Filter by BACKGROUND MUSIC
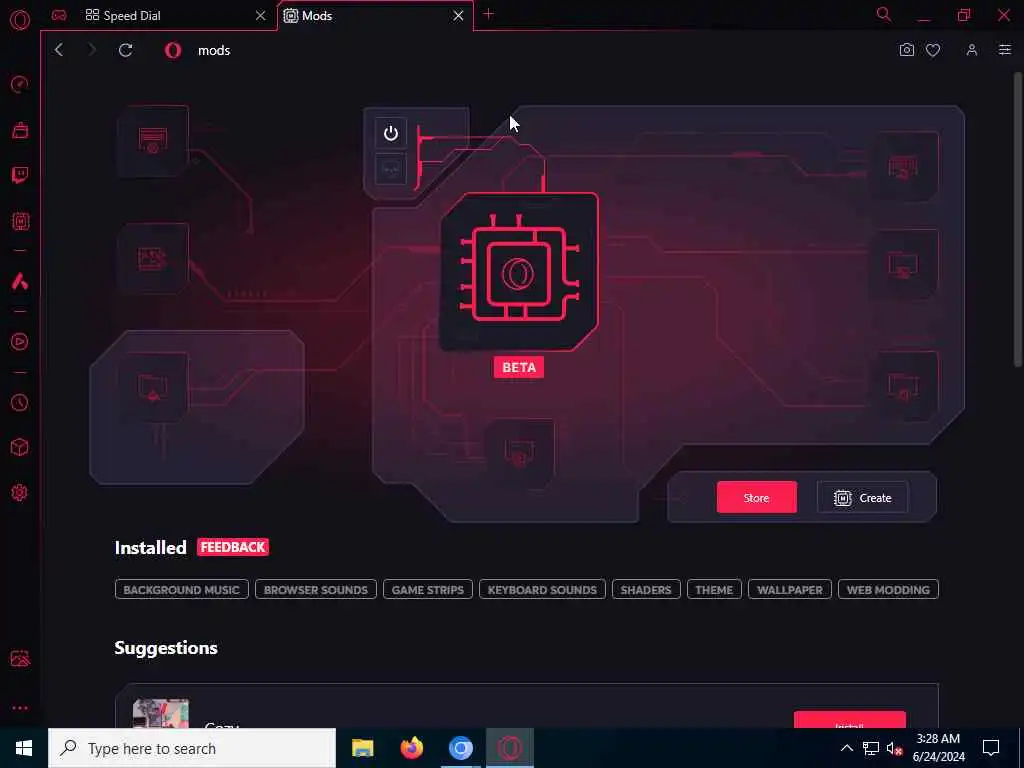 tap(182, 590)
